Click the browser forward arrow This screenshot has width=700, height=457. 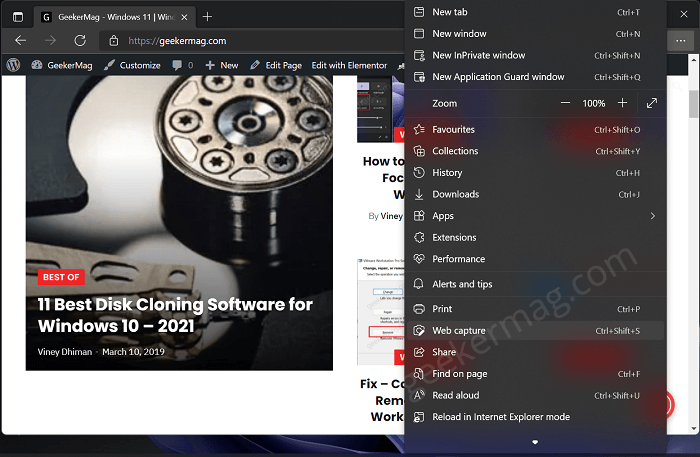[x=50, y=41]
